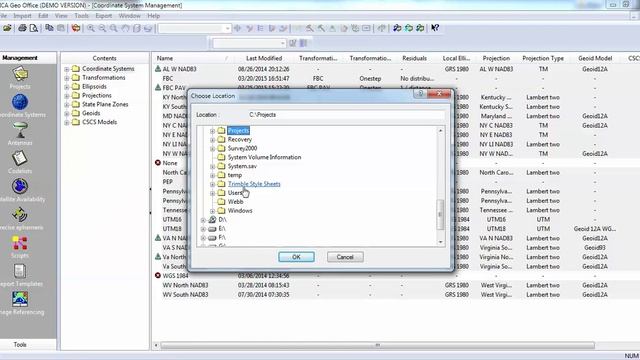The image size is (640, 360).
Task: Click the Print Preview toolbar icon
Action: (34, 28)
